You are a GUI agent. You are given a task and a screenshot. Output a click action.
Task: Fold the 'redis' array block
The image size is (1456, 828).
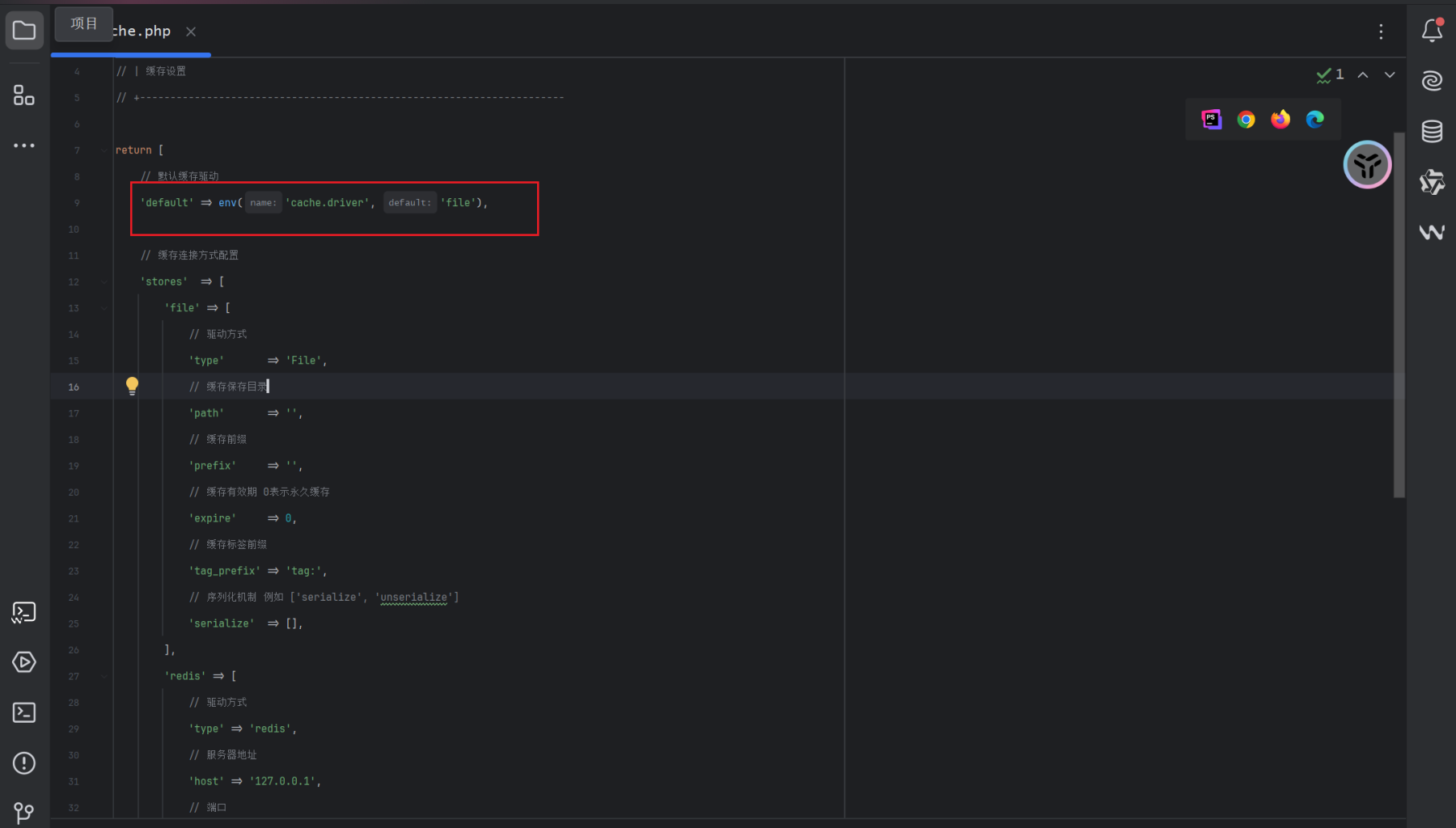click(x=104, y=677)
